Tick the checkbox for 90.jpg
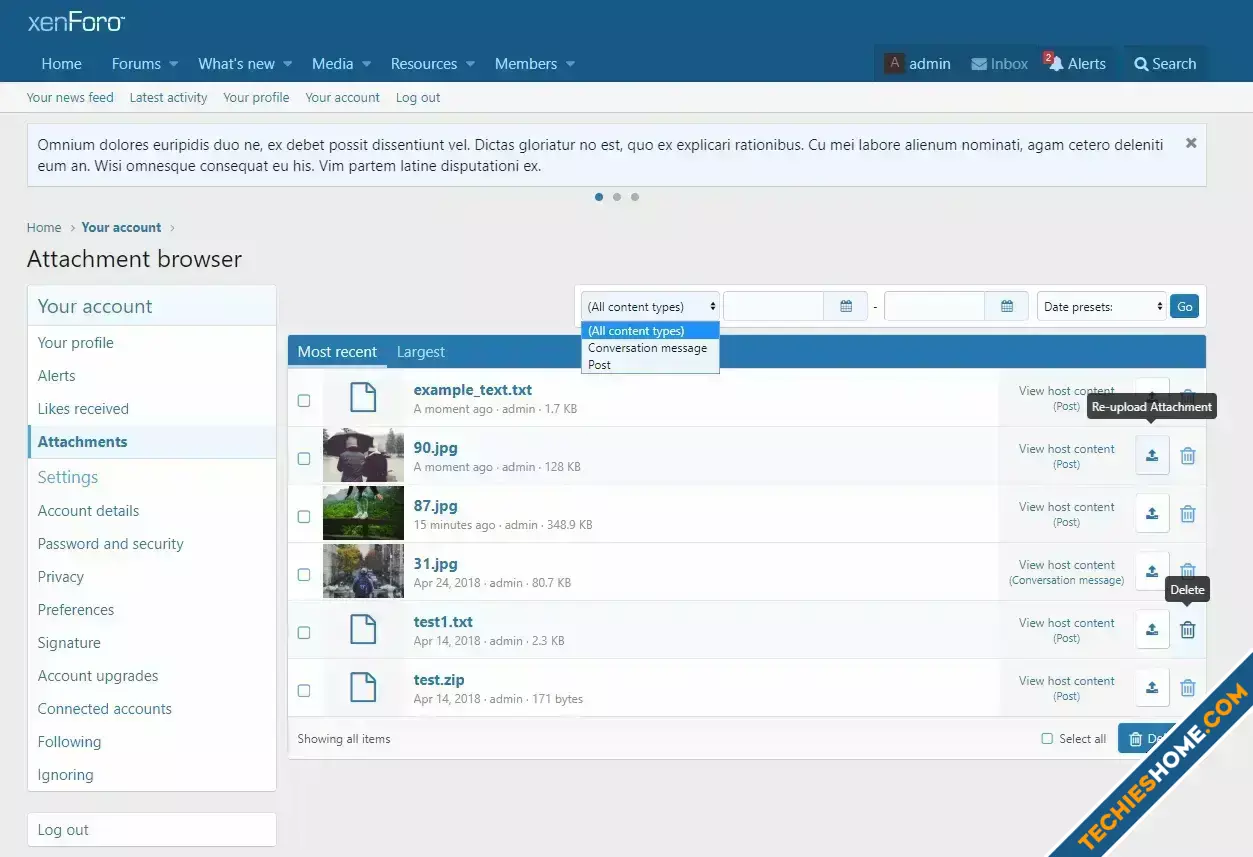Screen dimensions: 1253x857 (x=304, y=458)
